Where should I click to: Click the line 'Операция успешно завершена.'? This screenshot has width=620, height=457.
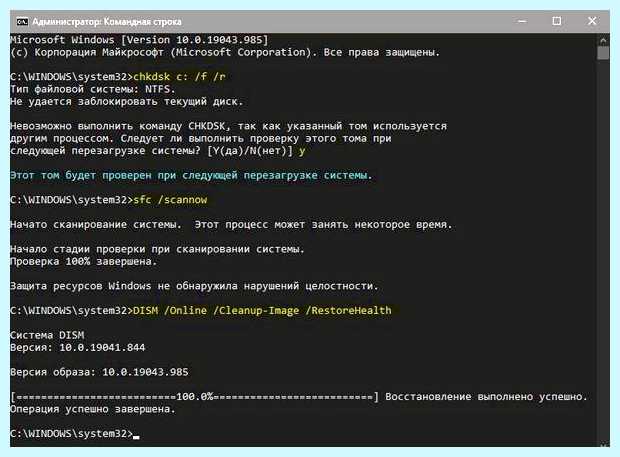93,409
